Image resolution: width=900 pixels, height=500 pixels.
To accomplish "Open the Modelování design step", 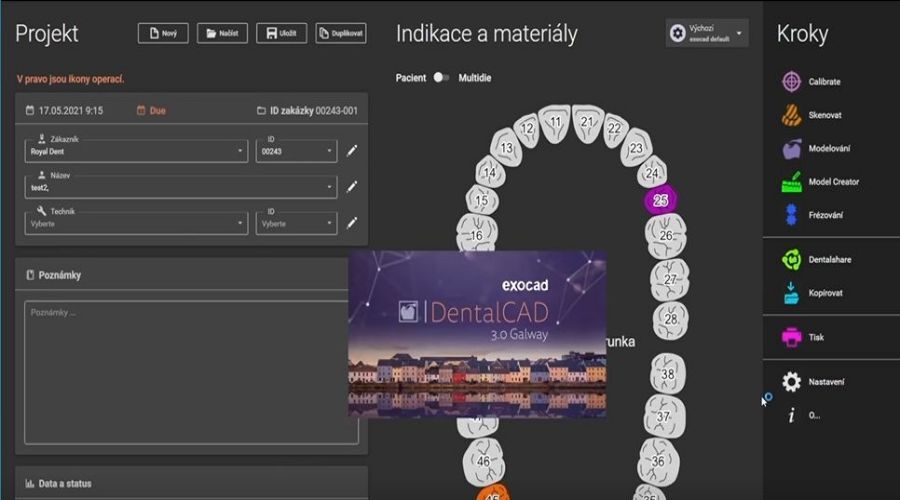I will coord(791,148).
